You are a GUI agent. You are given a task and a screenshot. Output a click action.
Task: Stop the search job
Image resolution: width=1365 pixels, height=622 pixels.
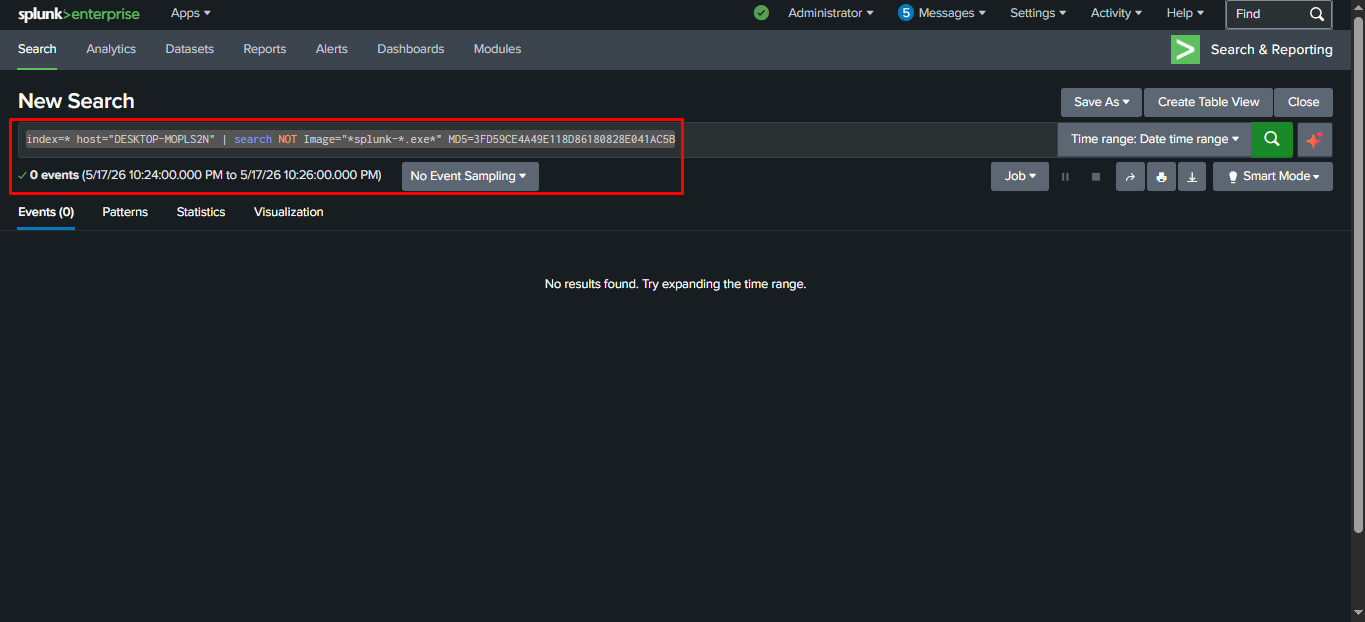coord(1095,177)
